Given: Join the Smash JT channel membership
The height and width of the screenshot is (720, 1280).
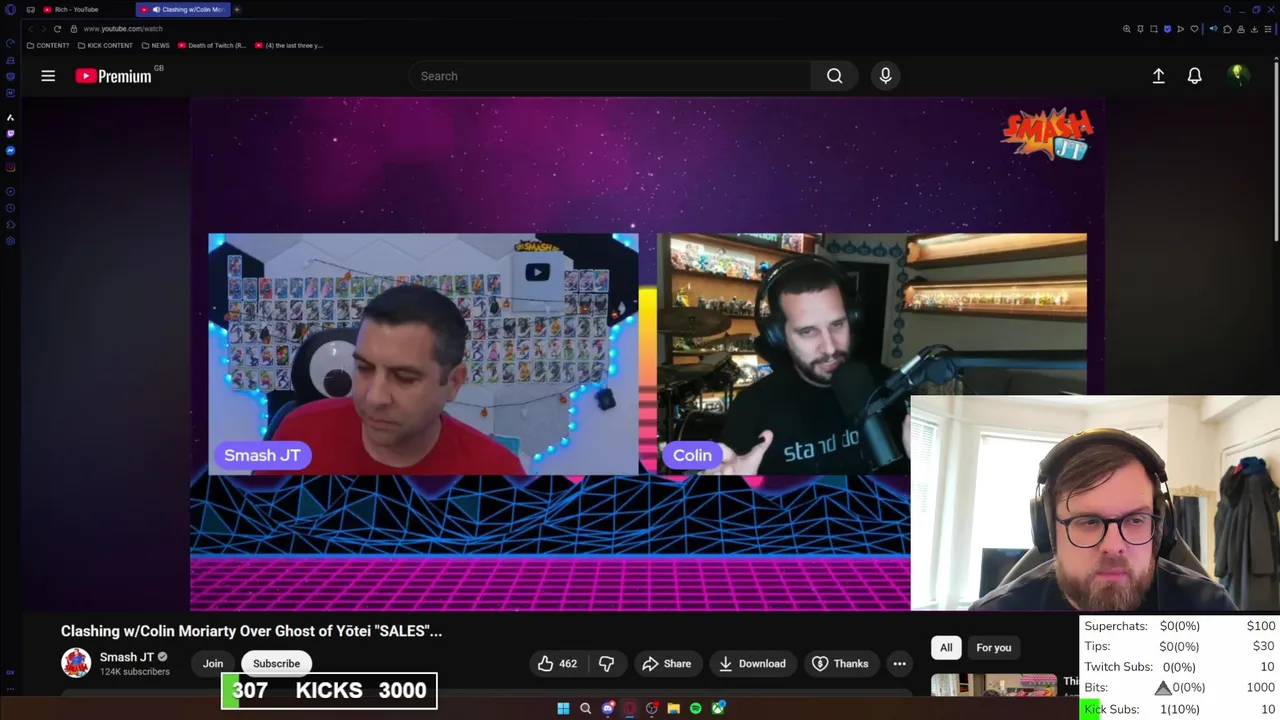Looking at the screenshot, I should point(213,664).
